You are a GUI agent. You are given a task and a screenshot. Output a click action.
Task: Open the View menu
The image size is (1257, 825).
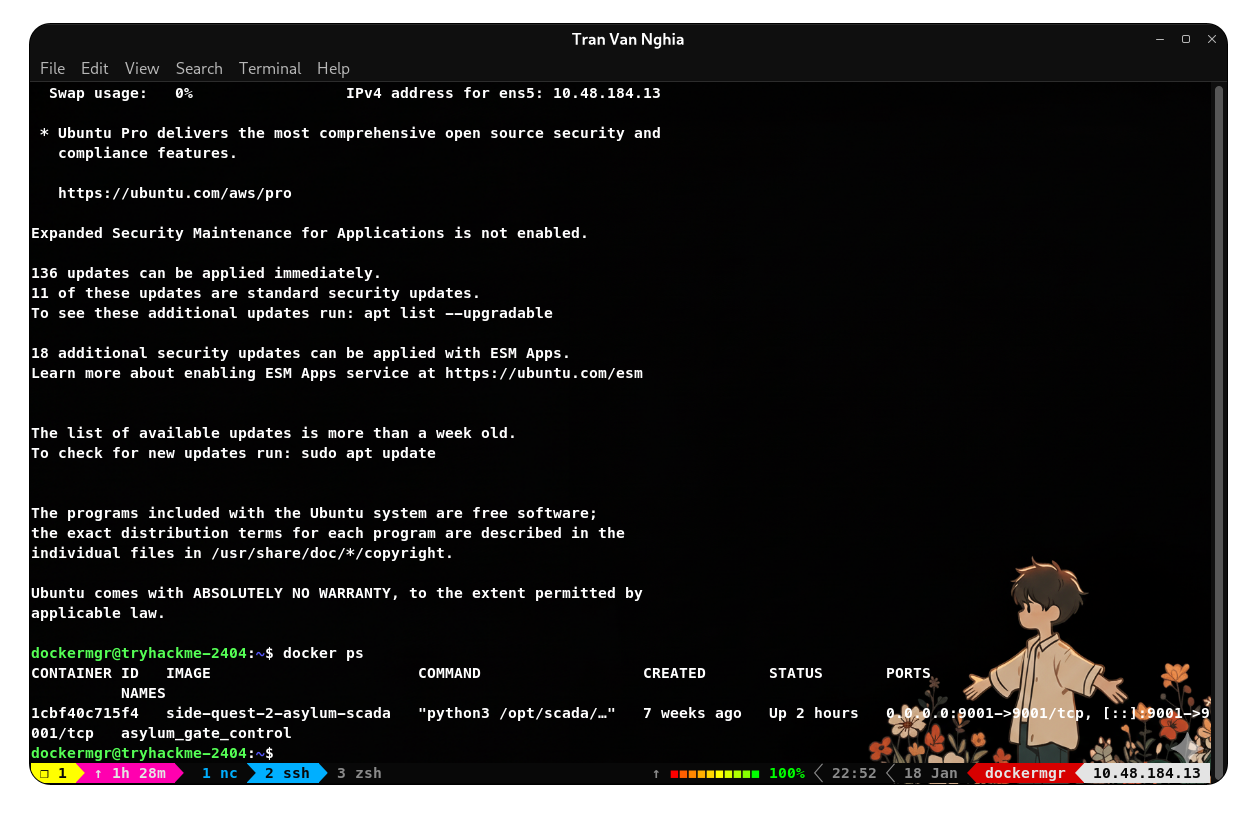click(x=142, y=68)
